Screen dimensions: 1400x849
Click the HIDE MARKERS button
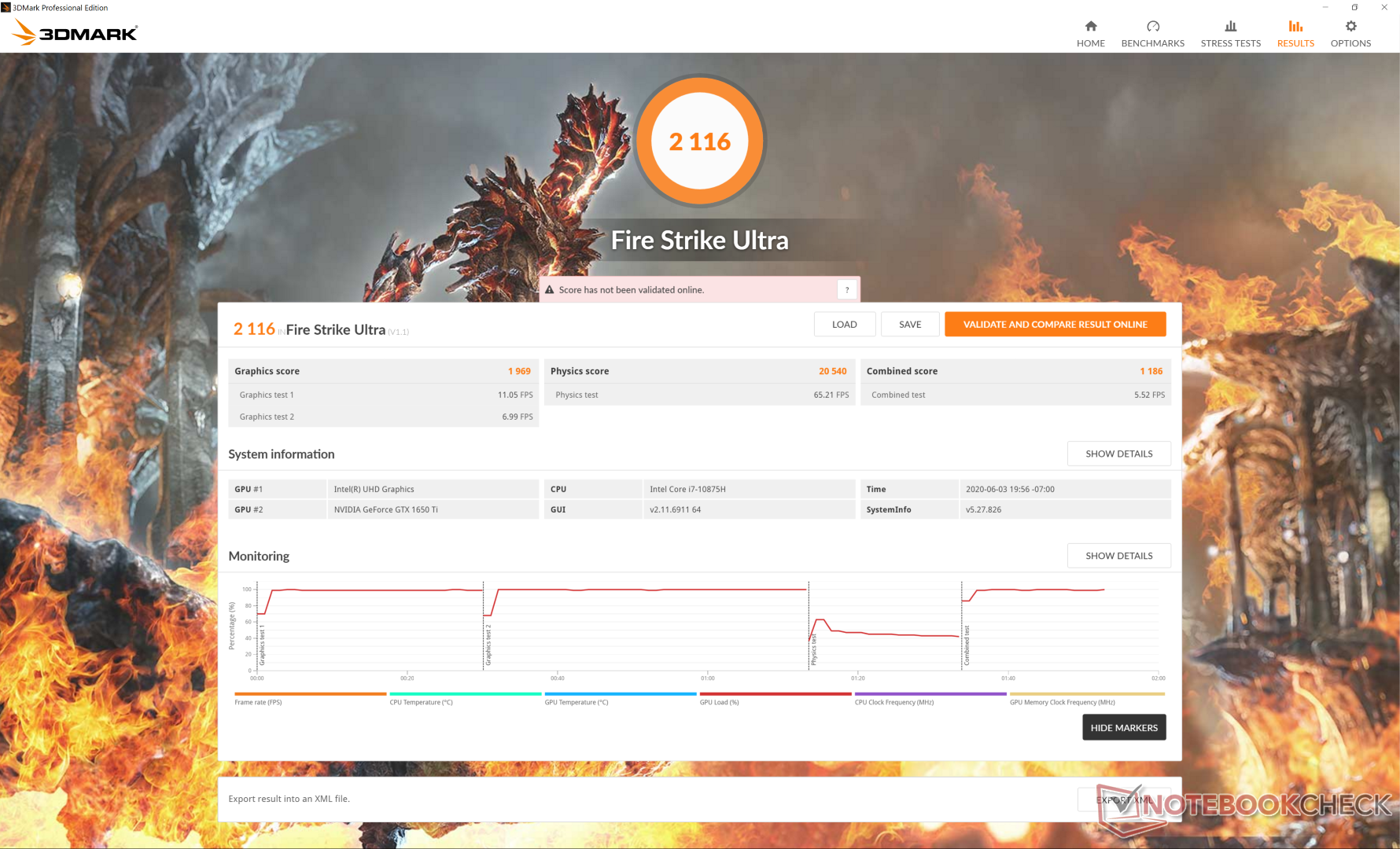point(1124,727)
